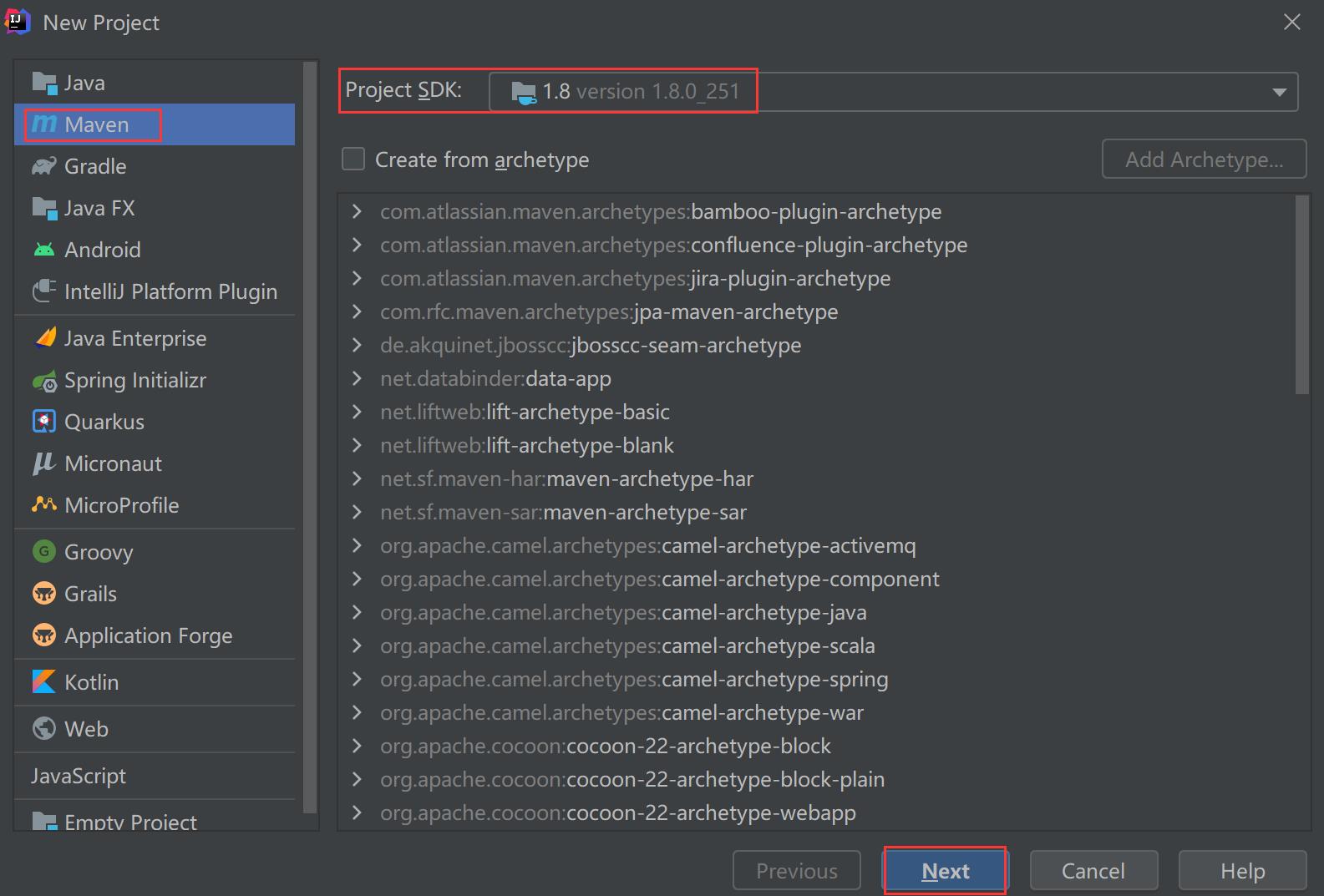Viewport: 1324px width, 896px height.
Task: Choose the Kotlin project type
Action: (x=155, y=682)
